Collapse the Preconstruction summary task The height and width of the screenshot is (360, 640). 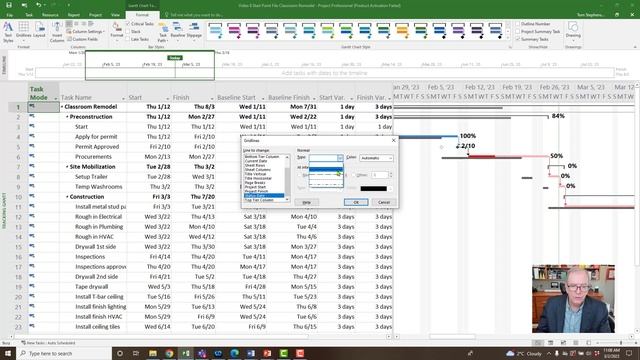[67, 117]
